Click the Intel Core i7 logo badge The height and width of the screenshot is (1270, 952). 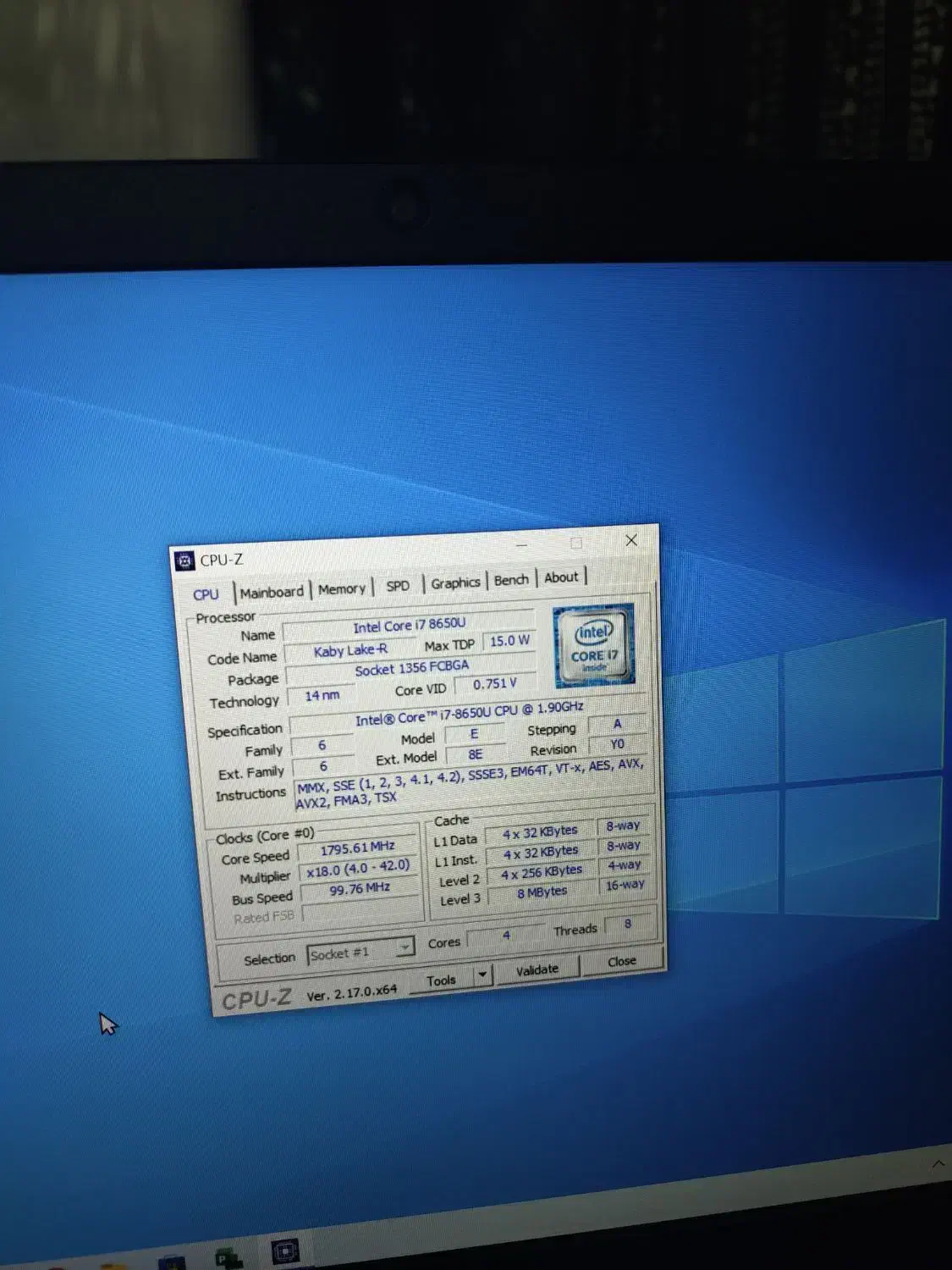coord(593,645)
